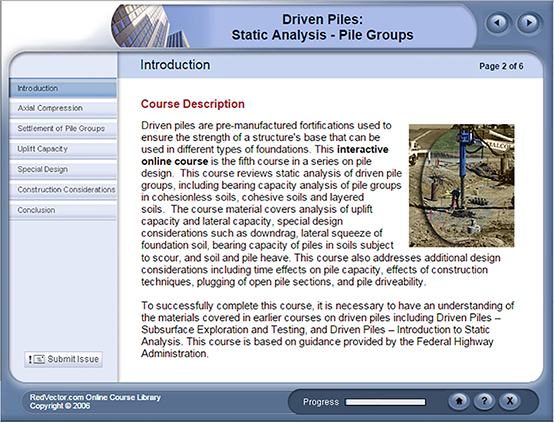
Task: Select Construction Considerations section
Action: [63, 190]
